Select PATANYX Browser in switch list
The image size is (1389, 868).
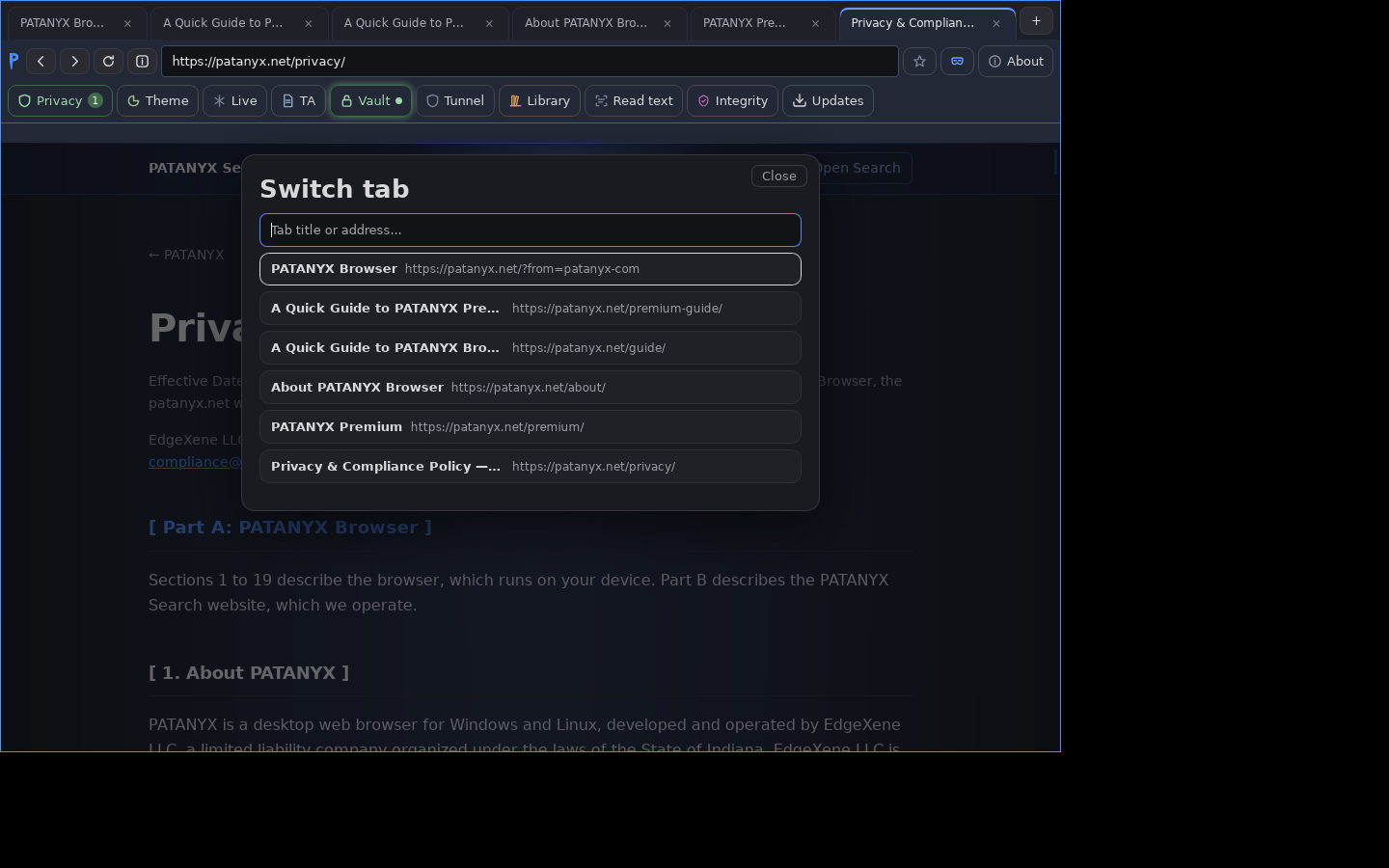pyautogui.click(x=531, y=269)
